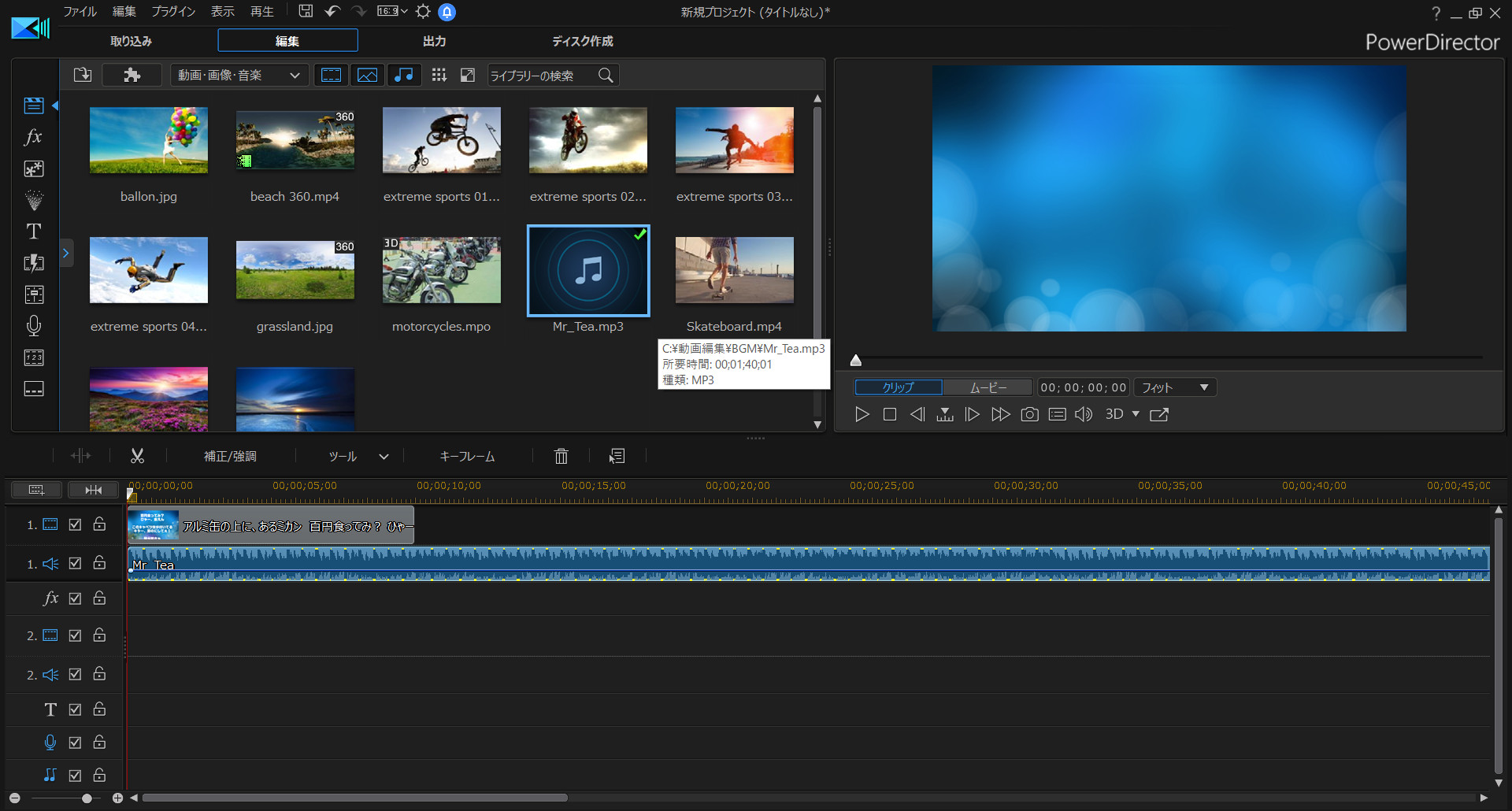1512x811 pixels.
Task: Open the Transition Room icon
Action: (34, 263)
